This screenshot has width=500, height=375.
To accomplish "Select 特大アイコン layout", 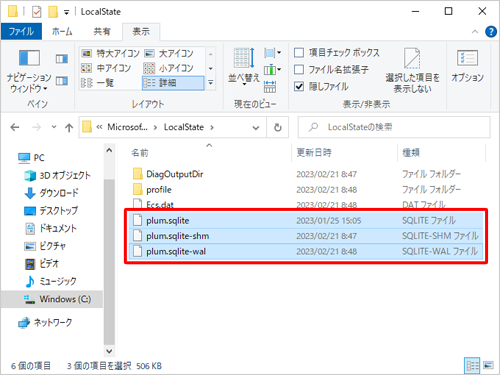I will [x=110, y=53].
